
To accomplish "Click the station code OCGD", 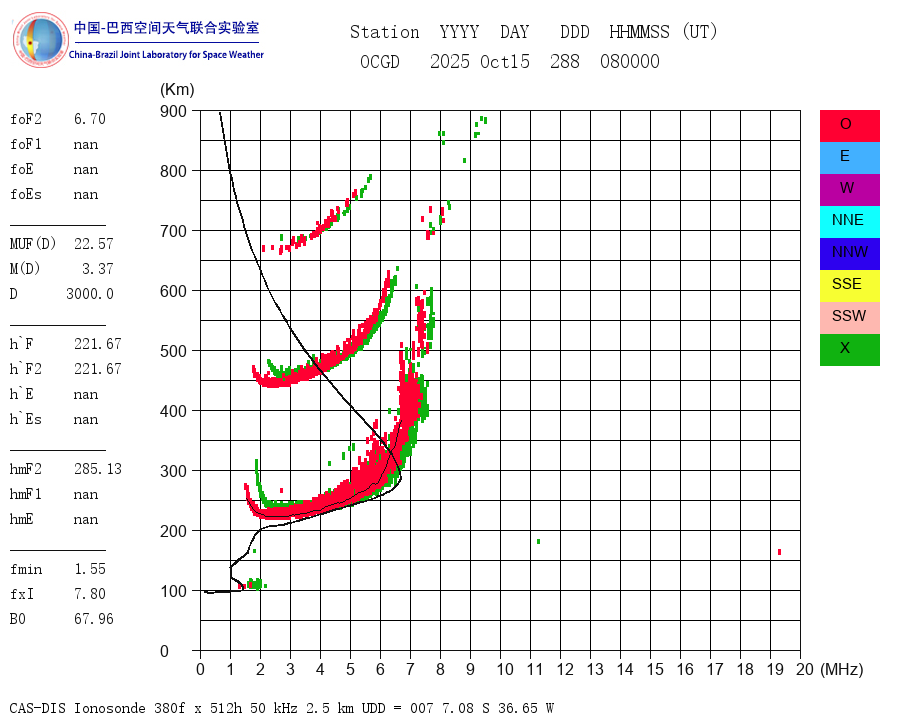I will click(x=379, y=61).
